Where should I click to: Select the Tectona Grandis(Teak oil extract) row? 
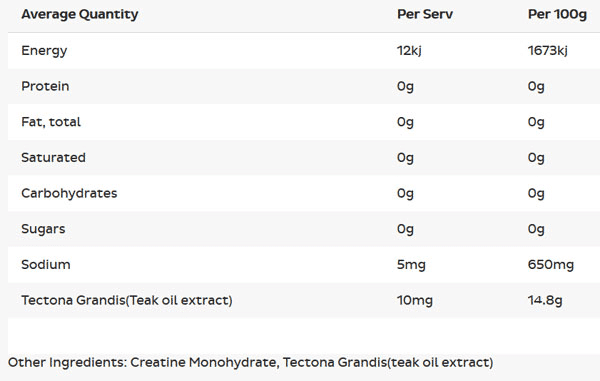click(304, 300)
